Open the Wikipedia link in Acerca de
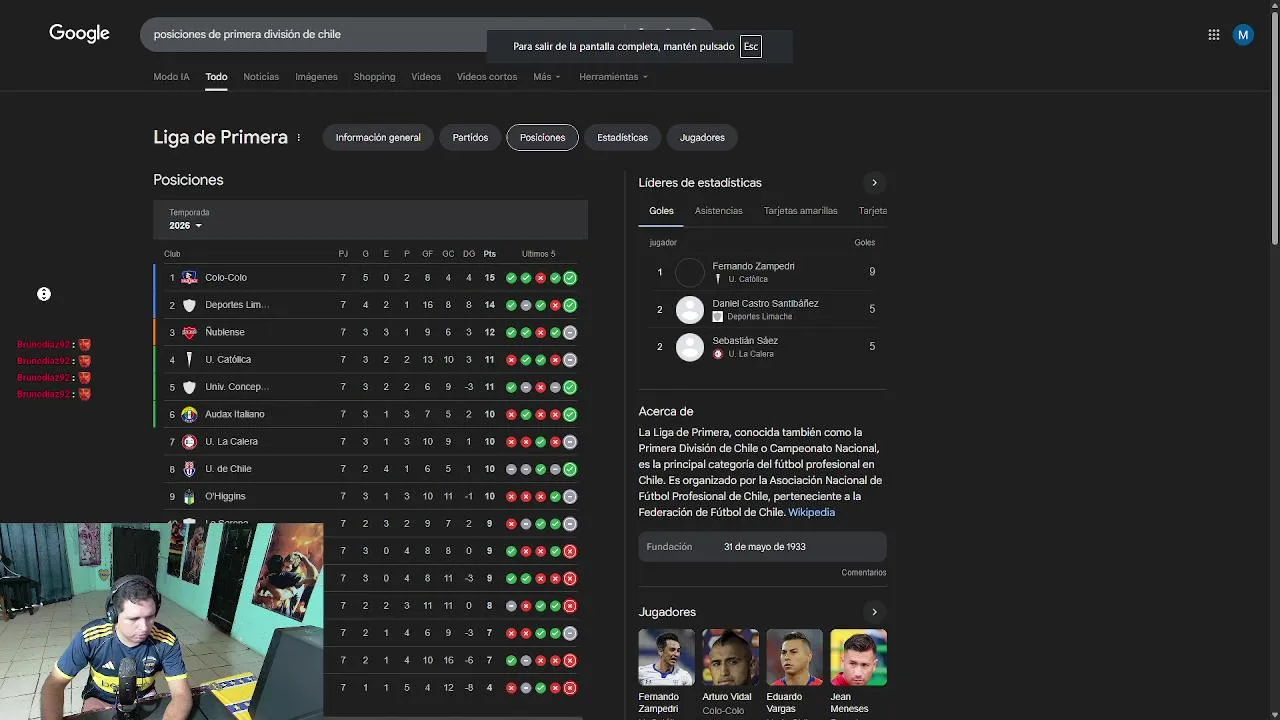 (811, 513)
